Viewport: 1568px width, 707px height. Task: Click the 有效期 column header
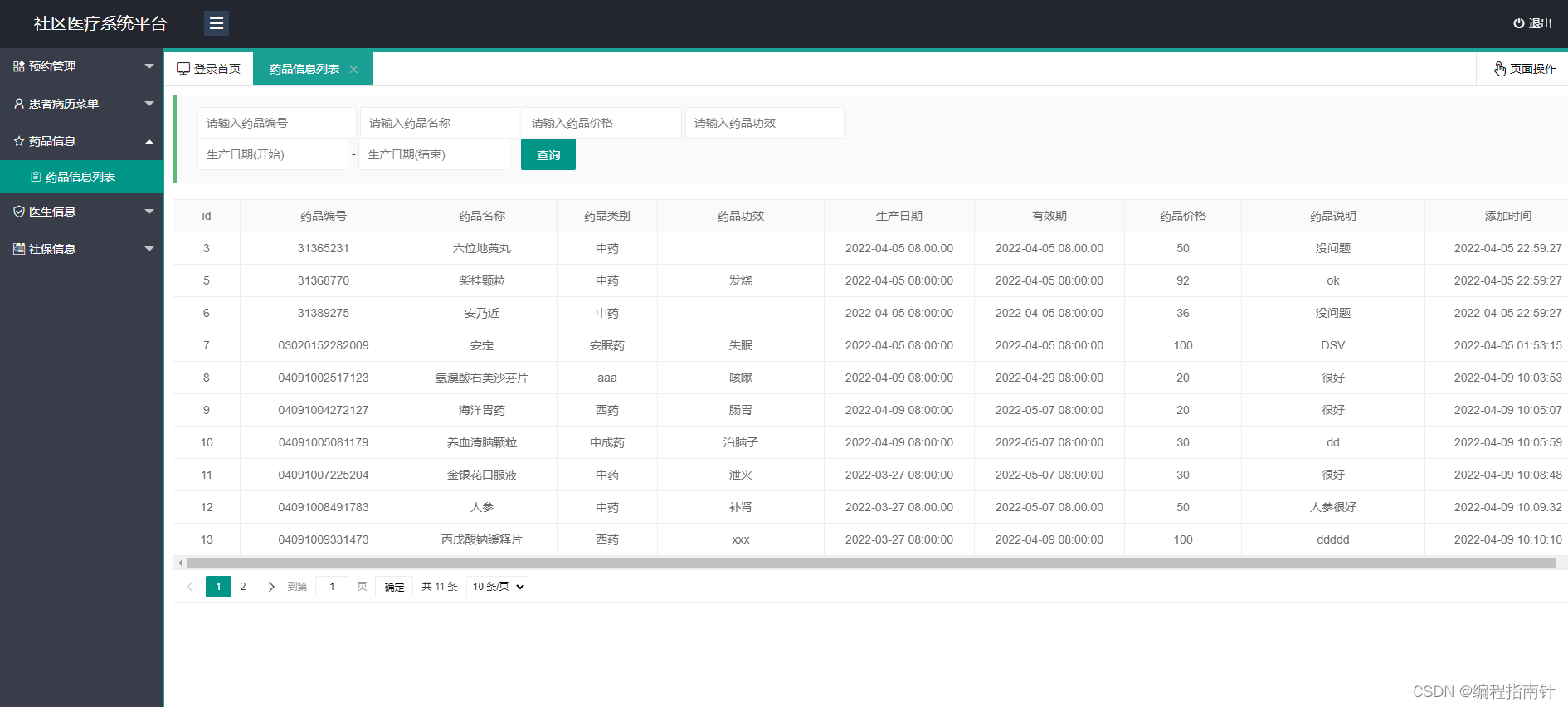click(x=1049, y=216)
